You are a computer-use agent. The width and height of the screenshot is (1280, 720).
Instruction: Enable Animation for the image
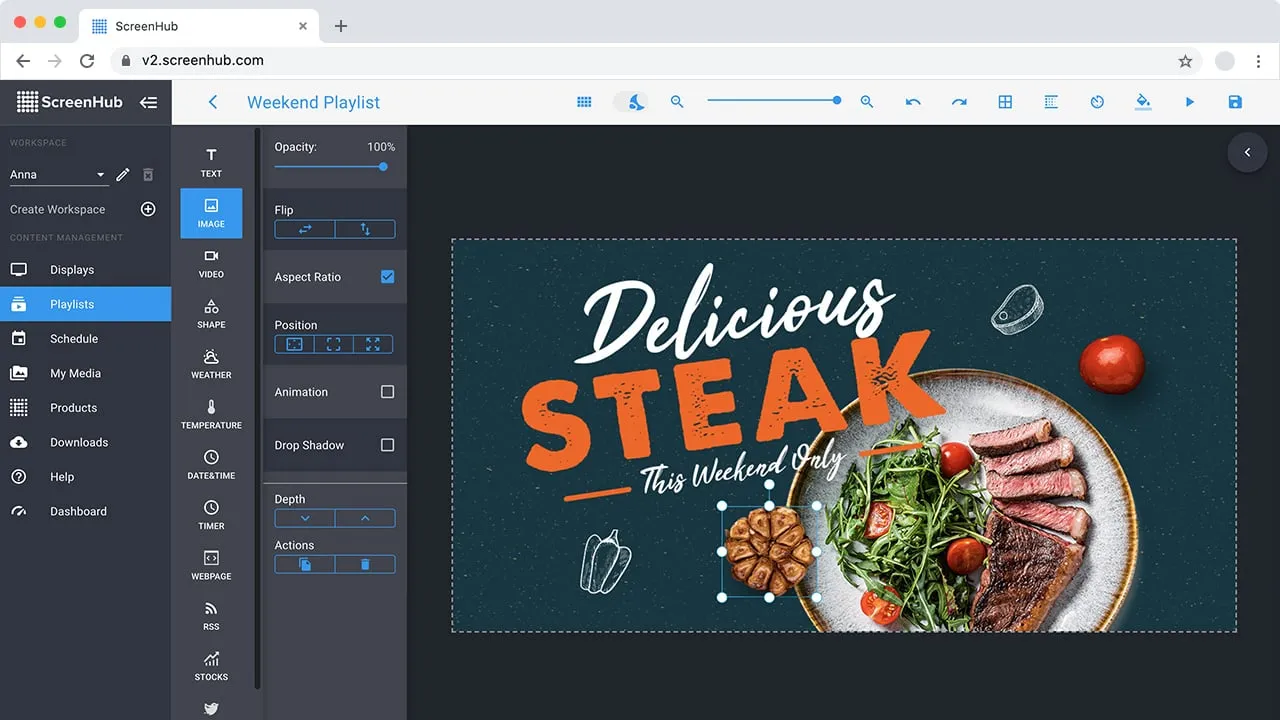(x=387, y=392)
